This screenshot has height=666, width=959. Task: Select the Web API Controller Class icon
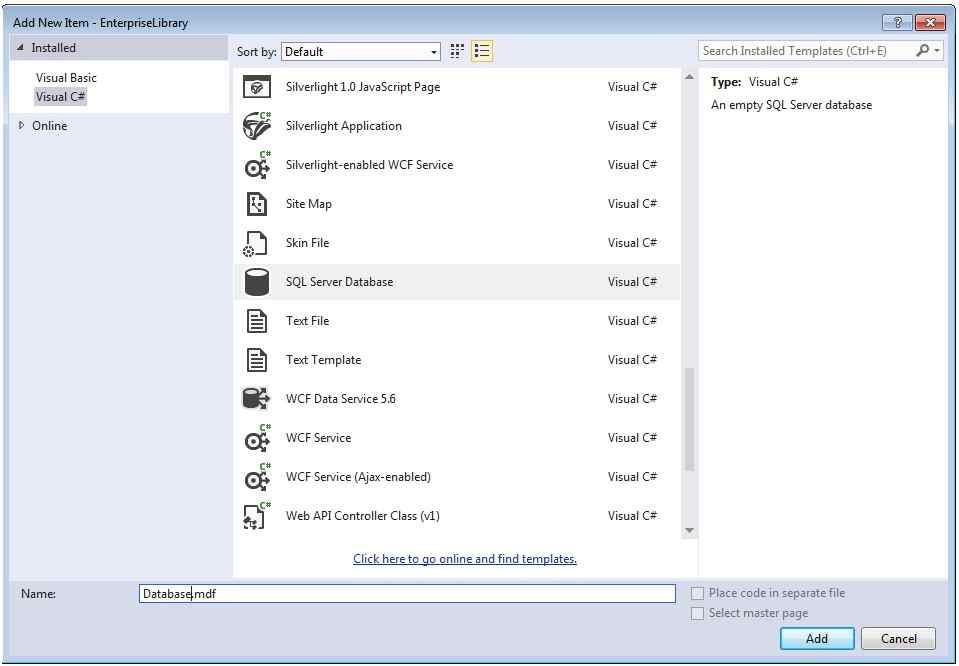(256, 515)
